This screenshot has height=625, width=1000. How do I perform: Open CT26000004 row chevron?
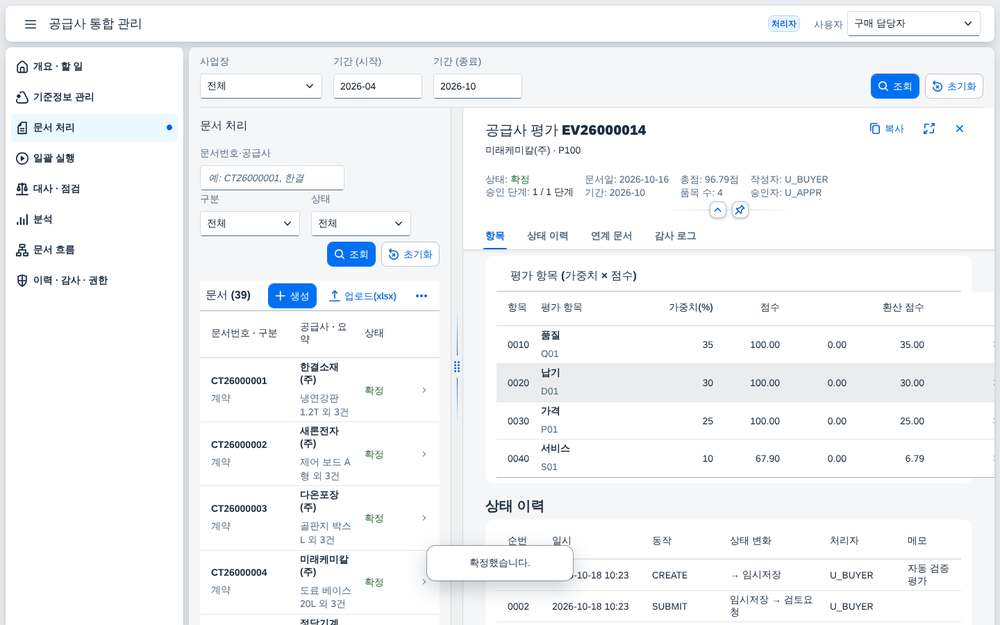(x=424, y=582)
